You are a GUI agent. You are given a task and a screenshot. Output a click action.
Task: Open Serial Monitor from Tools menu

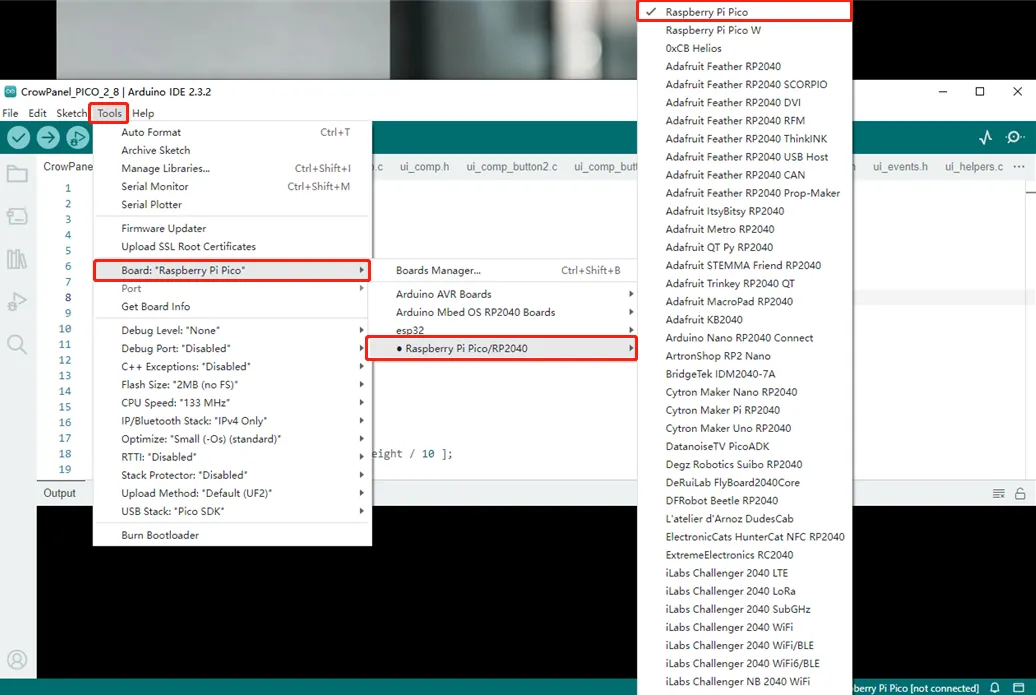[232, 186]
